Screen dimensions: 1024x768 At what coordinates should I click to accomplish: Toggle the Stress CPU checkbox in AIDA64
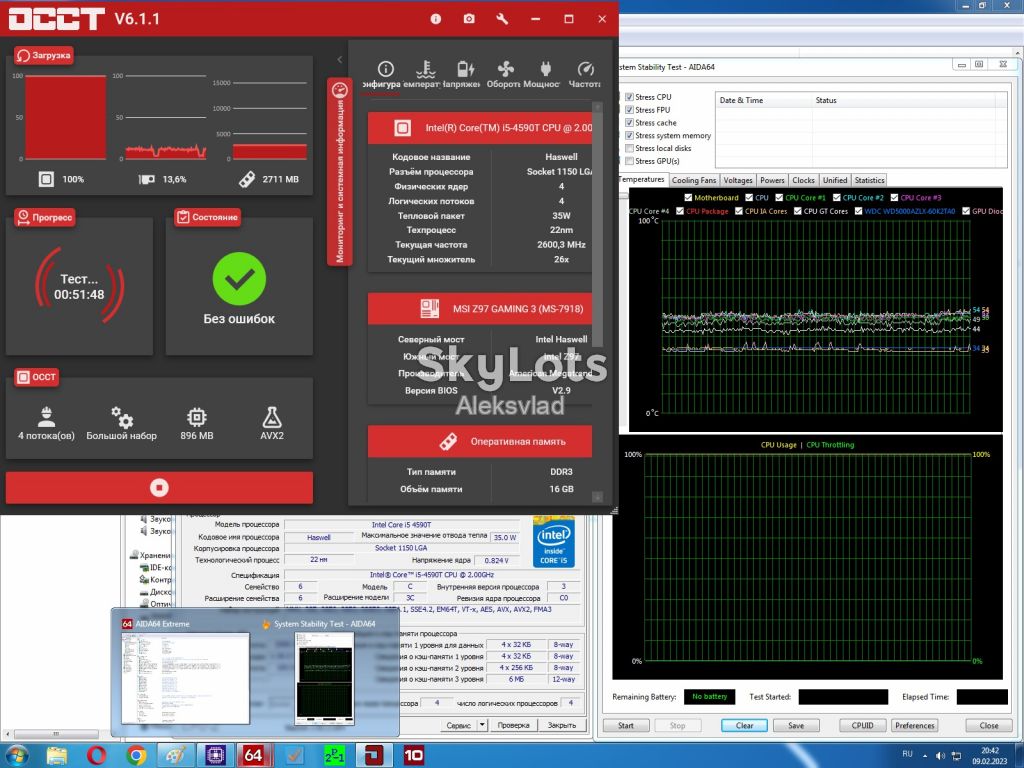[630, 97]
